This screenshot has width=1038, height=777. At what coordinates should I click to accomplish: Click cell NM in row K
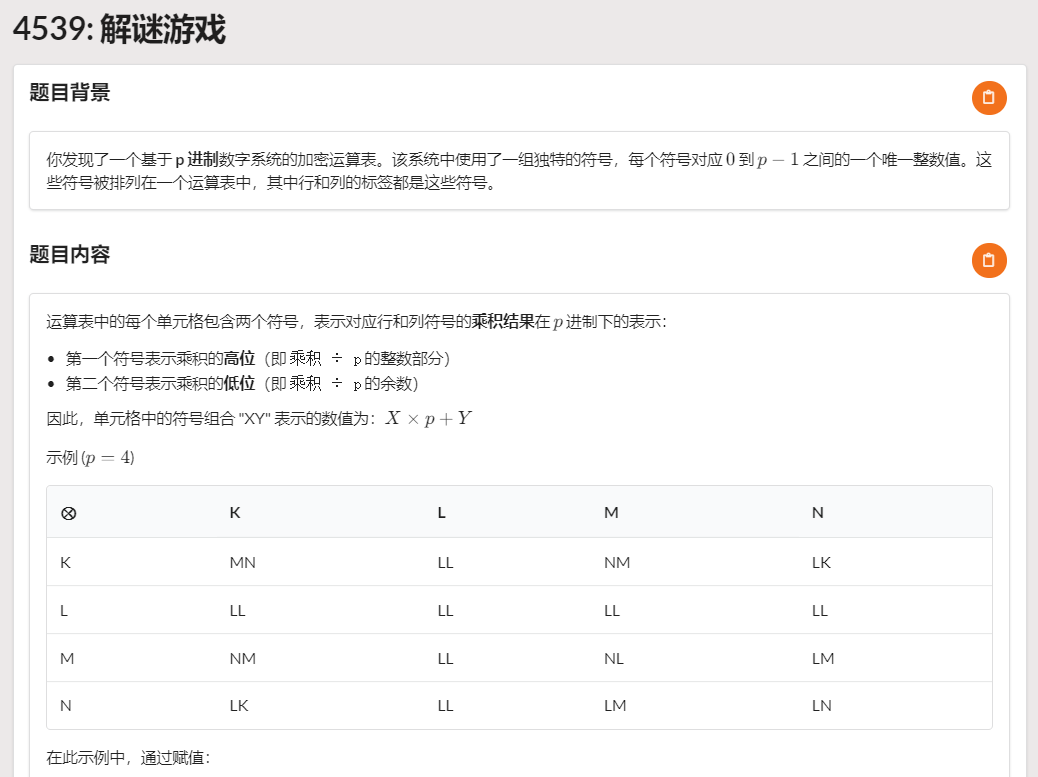pos(617,563)
